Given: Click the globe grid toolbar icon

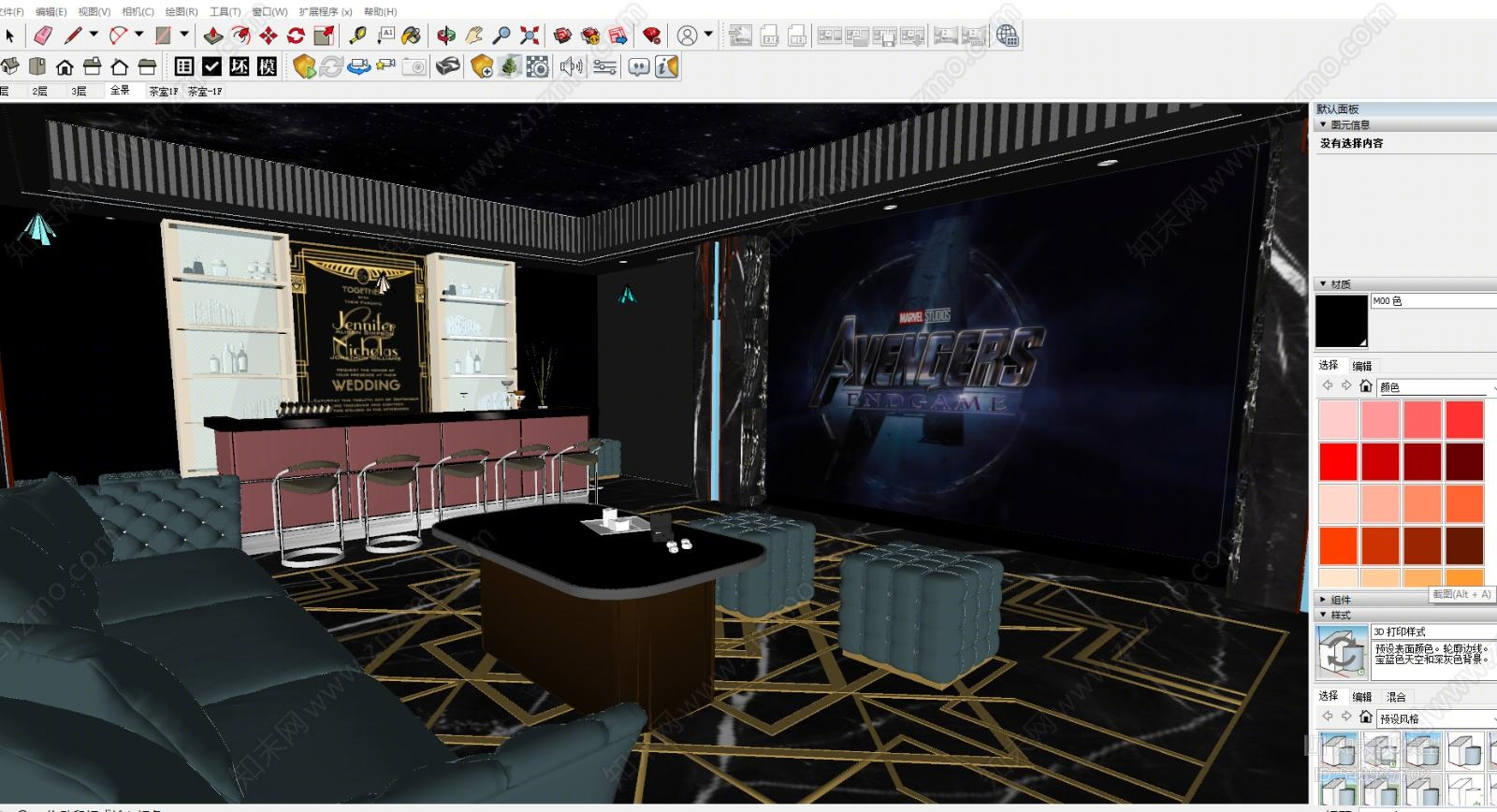Looking at the screenshot, I should (x=1008, y=36).
